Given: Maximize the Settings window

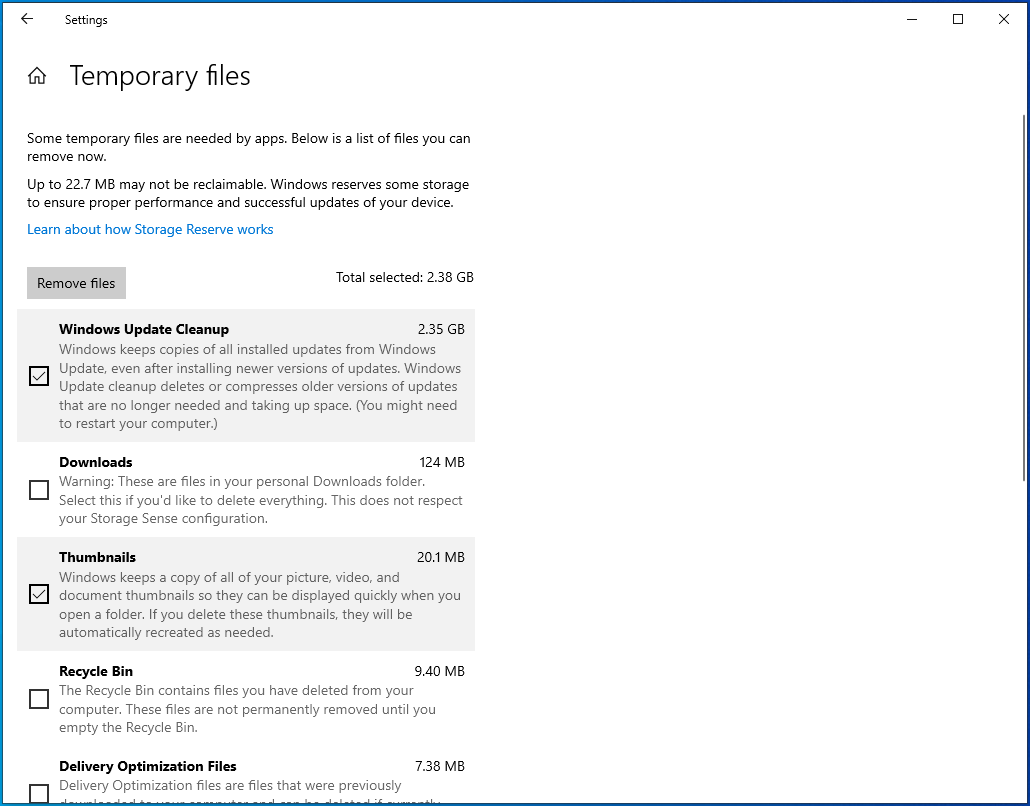Looking at the screenshot, I should [x=958, y=19].
